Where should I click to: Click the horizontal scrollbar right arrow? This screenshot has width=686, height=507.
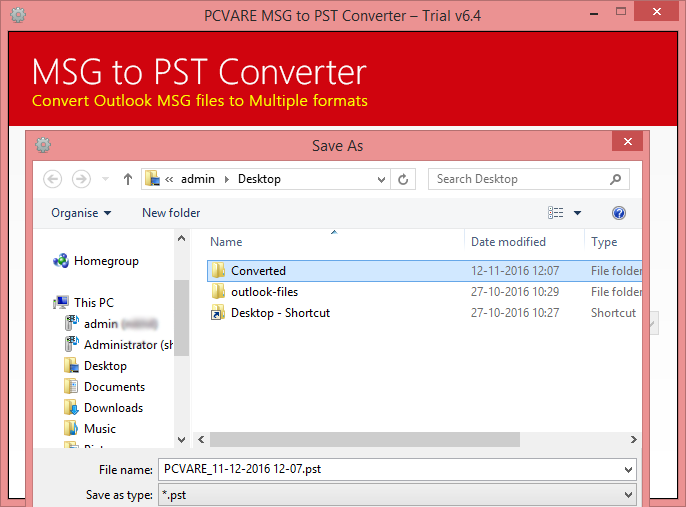[x=634, y=440]
